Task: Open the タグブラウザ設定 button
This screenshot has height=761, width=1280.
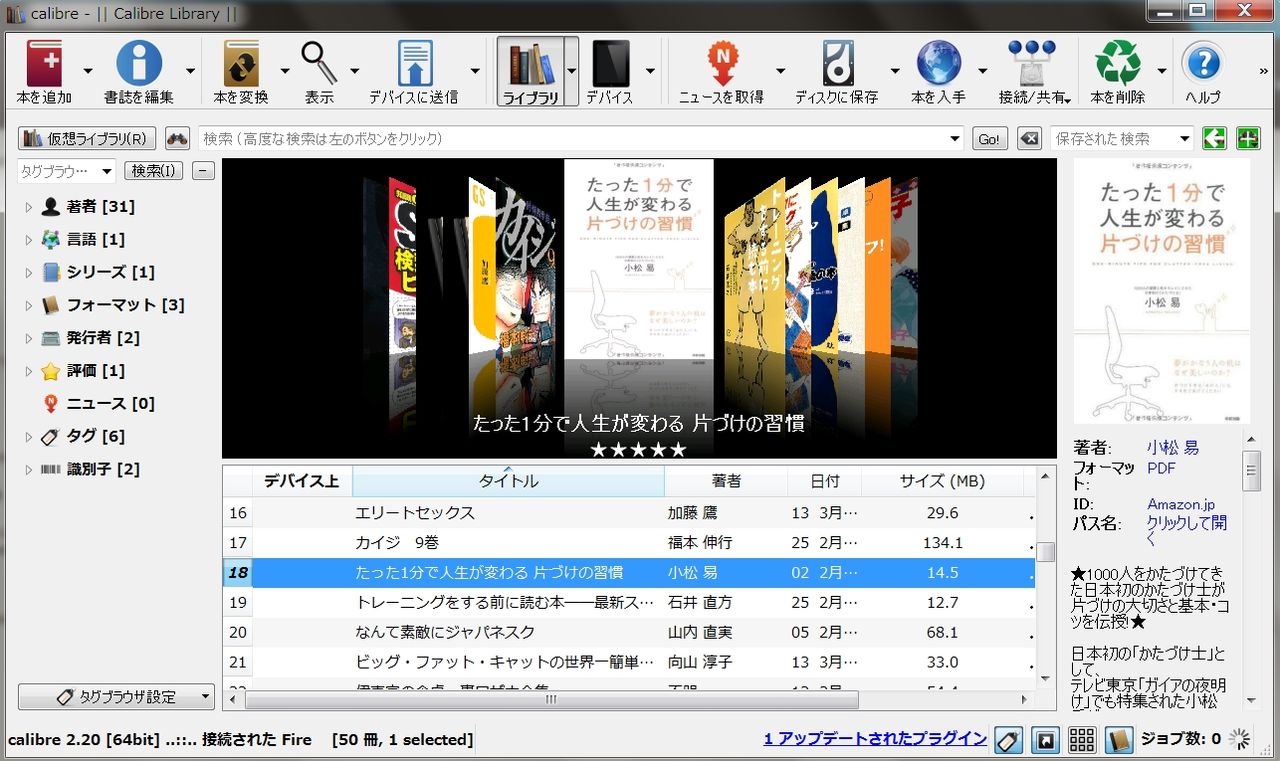Action: coord(116,696)
